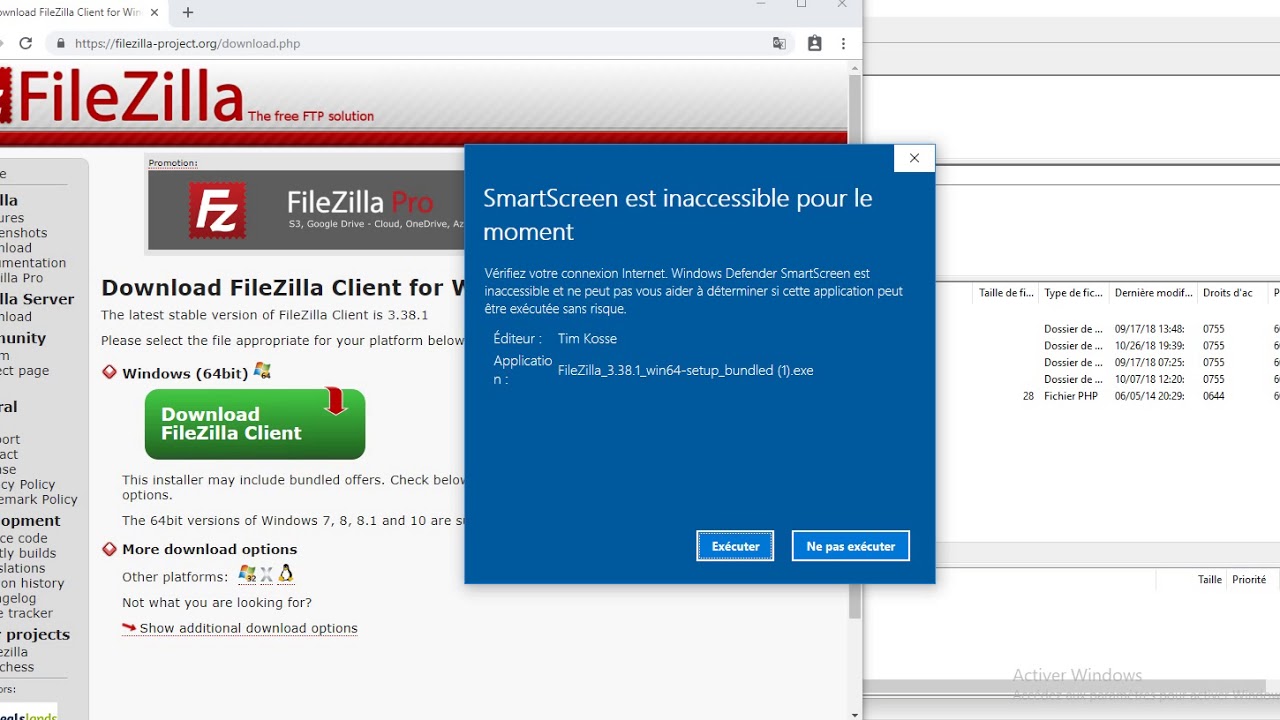Open the Chrome profile account icon
Screen dimensions: 1280x720
(815, 43)
